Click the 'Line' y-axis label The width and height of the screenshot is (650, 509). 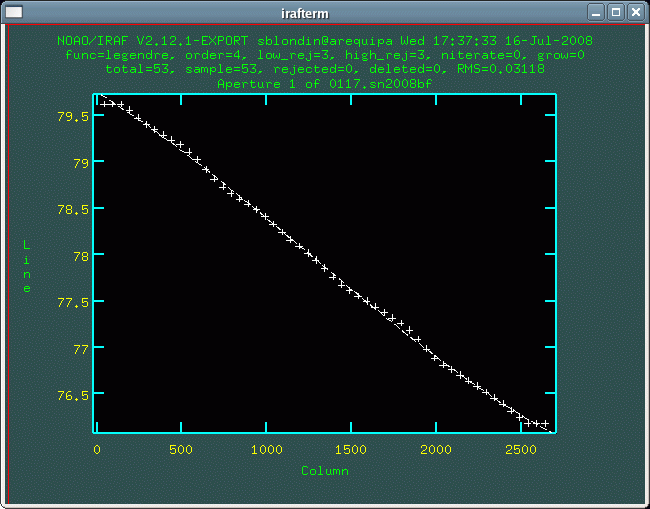(x=27, y=266)
